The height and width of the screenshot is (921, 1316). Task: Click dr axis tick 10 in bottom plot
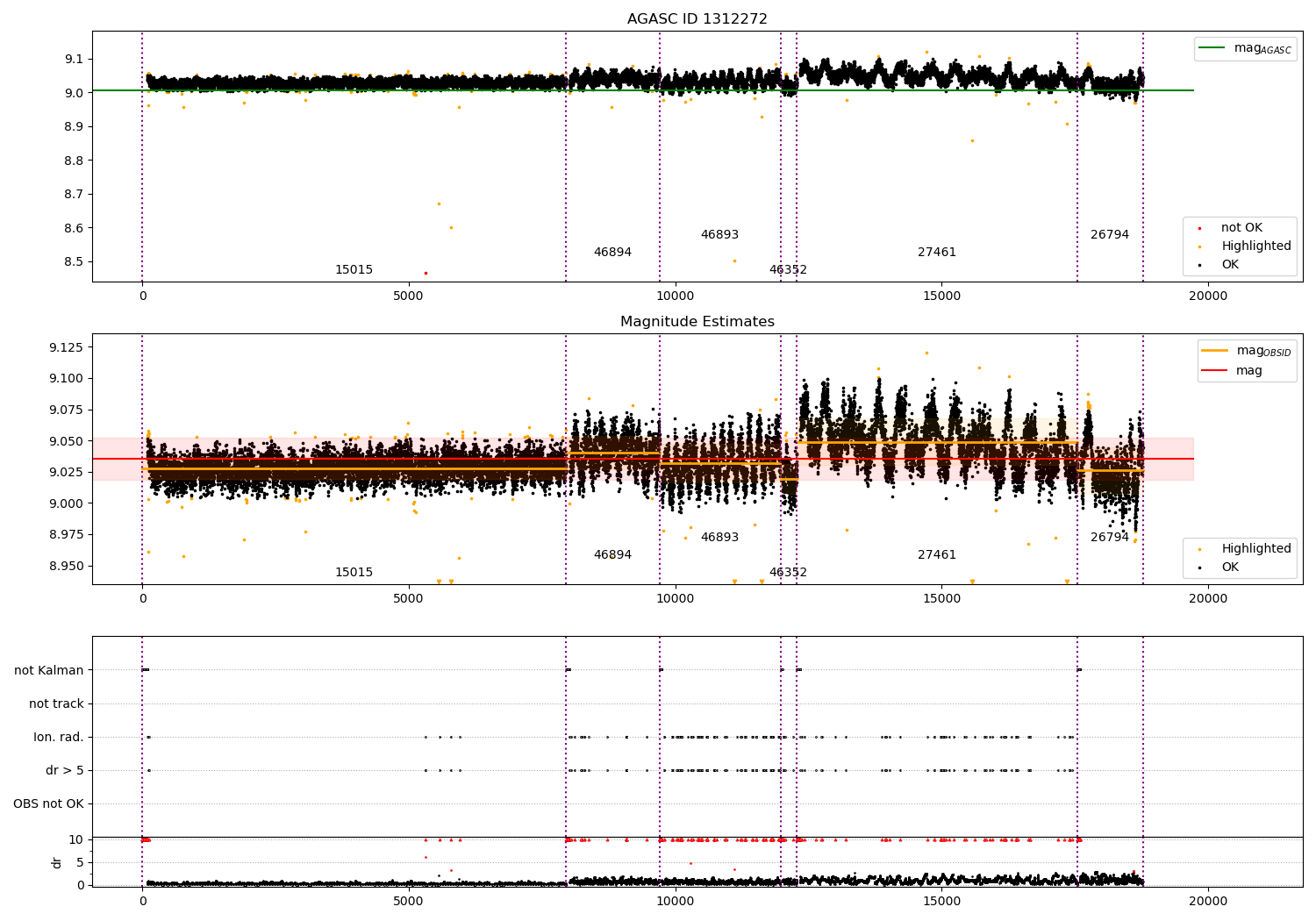[76, 839]
